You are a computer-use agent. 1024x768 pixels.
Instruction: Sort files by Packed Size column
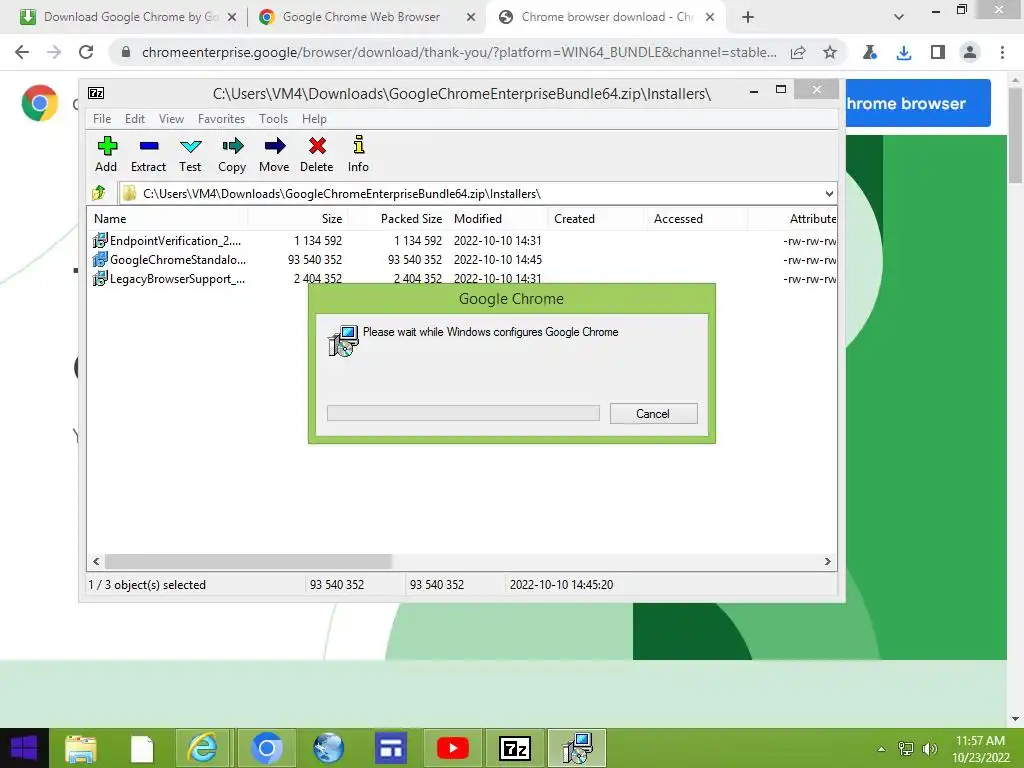click(x=398, y=219)
